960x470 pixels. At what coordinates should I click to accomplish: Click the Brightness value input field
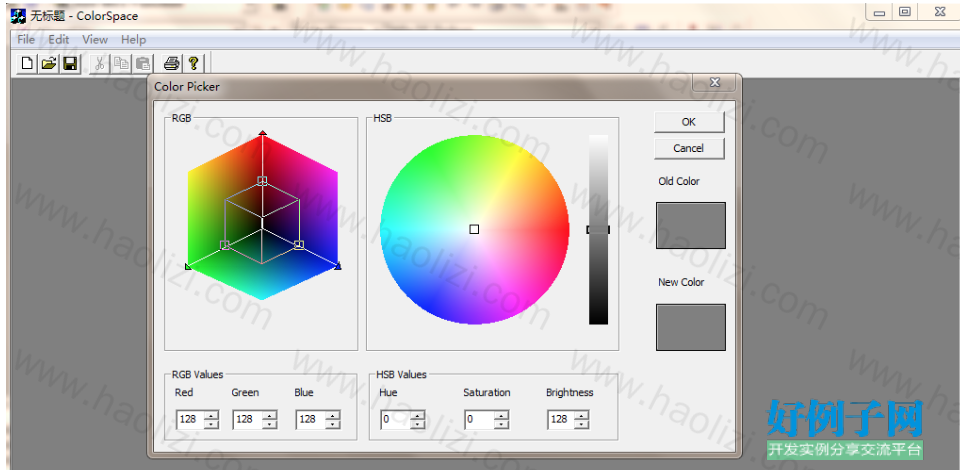click(561, 419)
